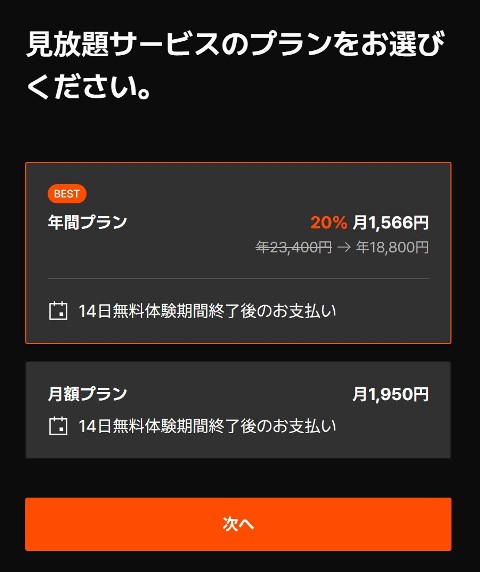Screen dimensions: 480x572
Task: Click the orange 次へ button
Action: (238, 524)
